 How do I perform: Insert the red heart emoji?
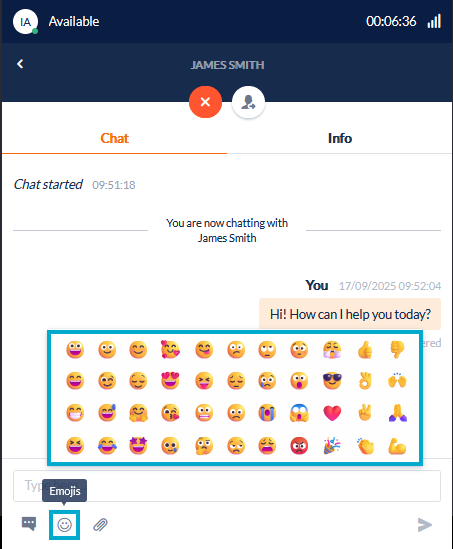click(332, 413)
